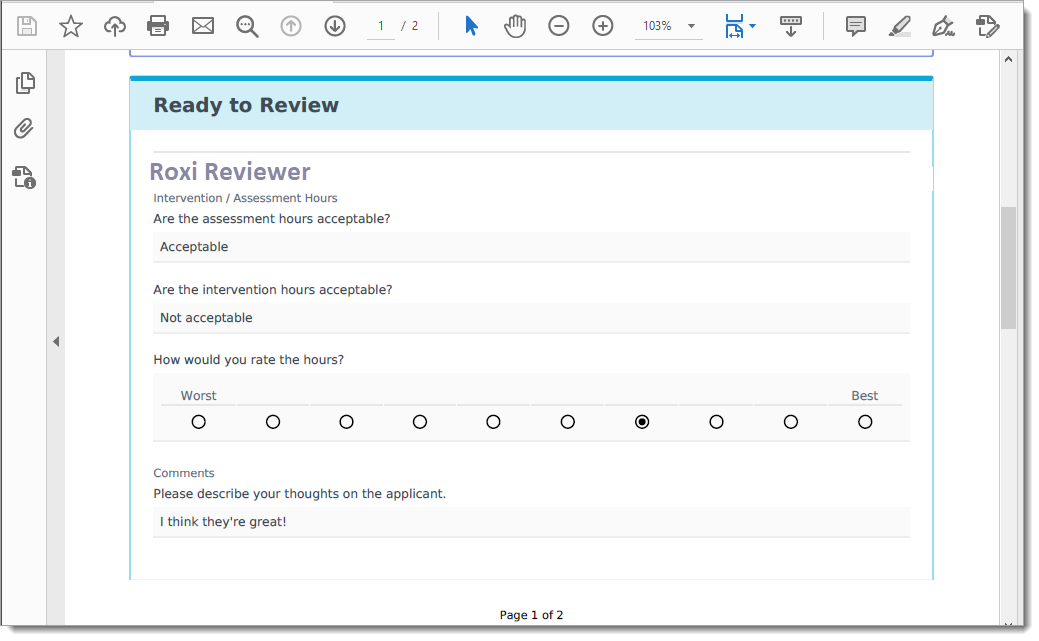Upload the file with the cloud icon
The height and width of the screenshot is (641, 1039).
115,27
